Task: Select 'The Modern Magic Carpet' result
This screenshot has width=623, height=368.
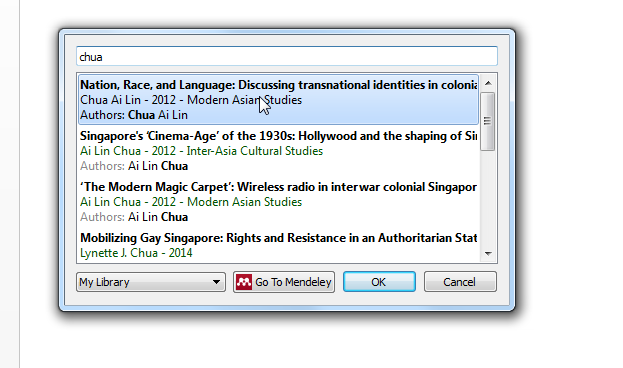Action: pos(278,202)
